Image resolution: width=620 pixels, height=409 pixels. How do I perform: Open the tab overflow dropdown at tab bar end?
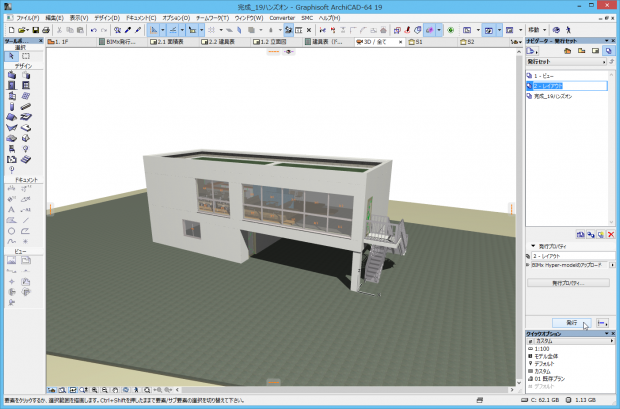click(x=516, y=42)
